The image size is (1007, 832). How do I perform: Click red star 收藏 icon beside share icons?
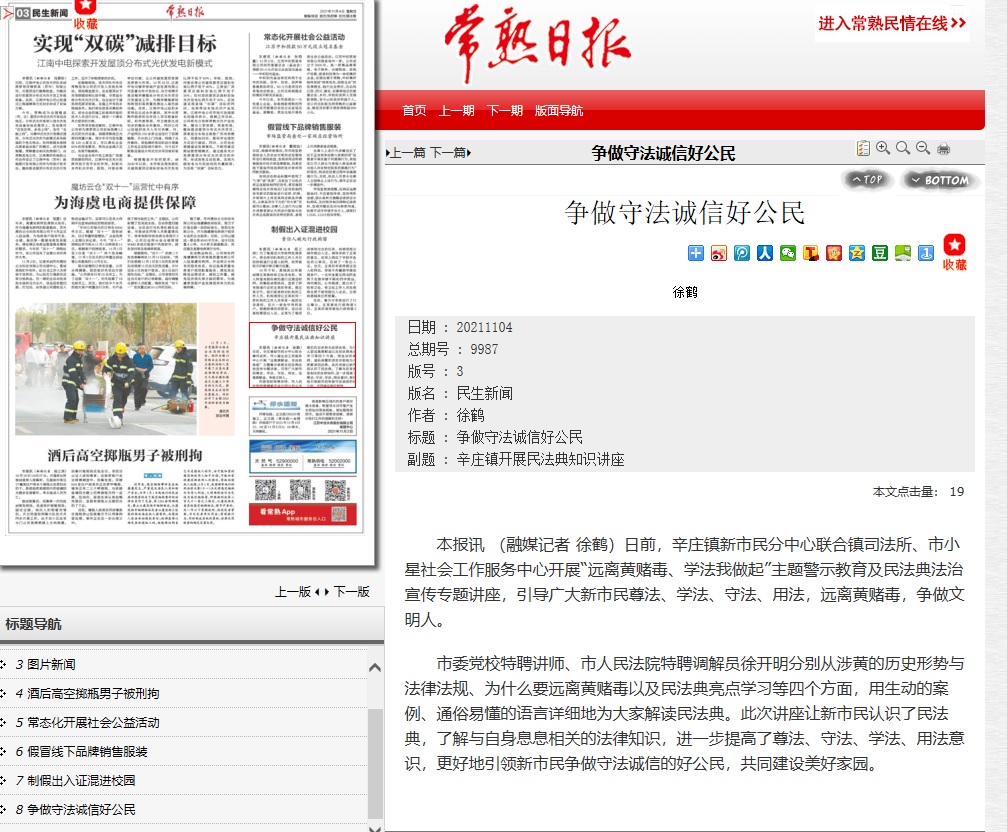[x=954, y=252]
